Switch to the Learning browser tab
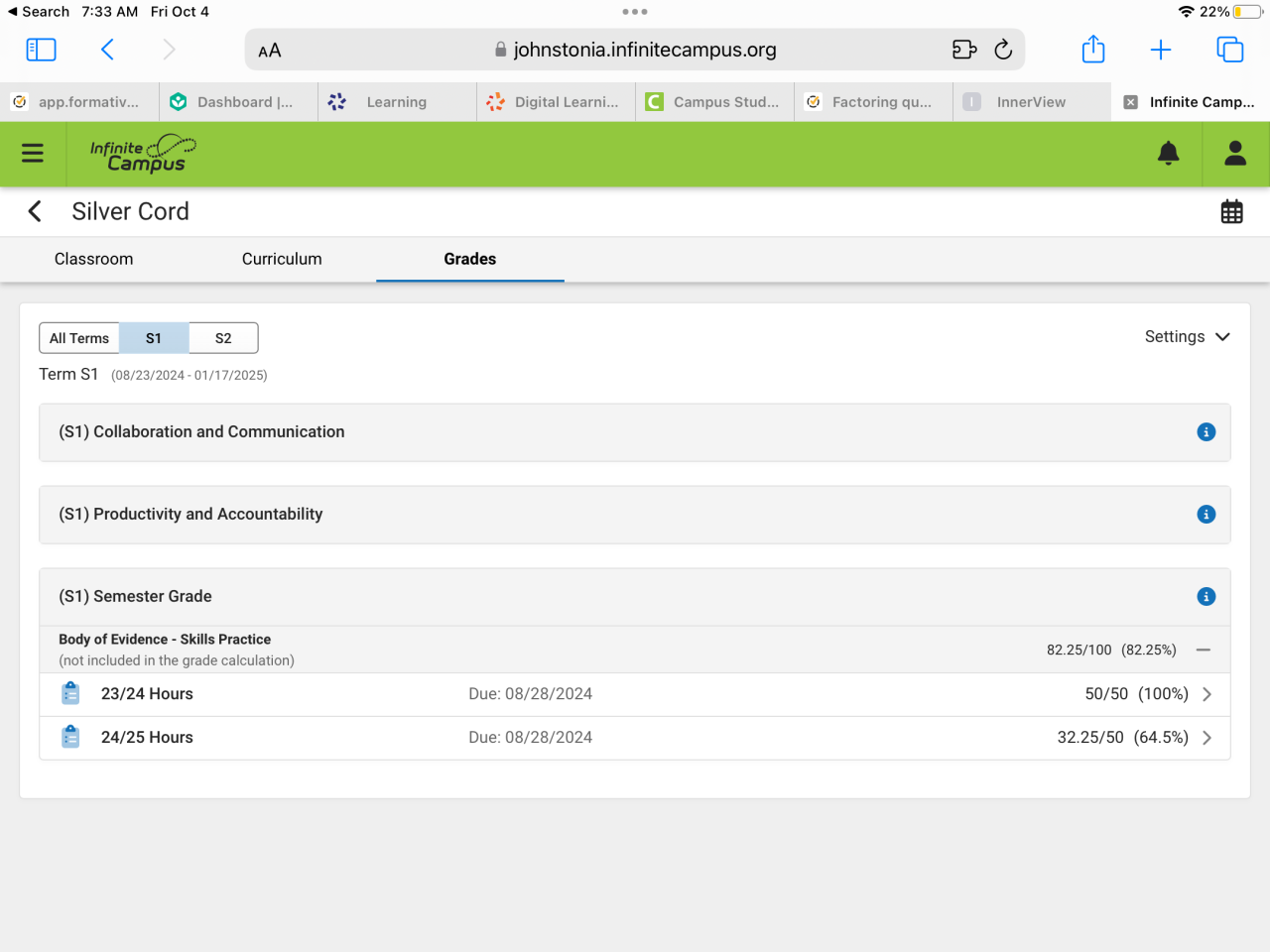The height and width of the screenshot is (952, 1270). tap(397, 102)
